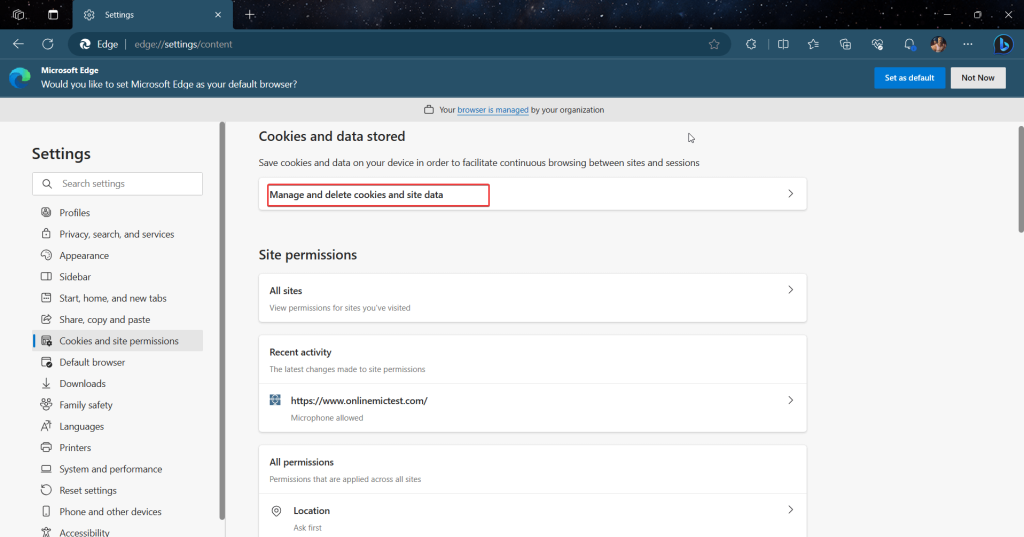The height and width of the screenshot is (537, 1024).
Task: Open Sidebar settings
Action: pos(118,277)
